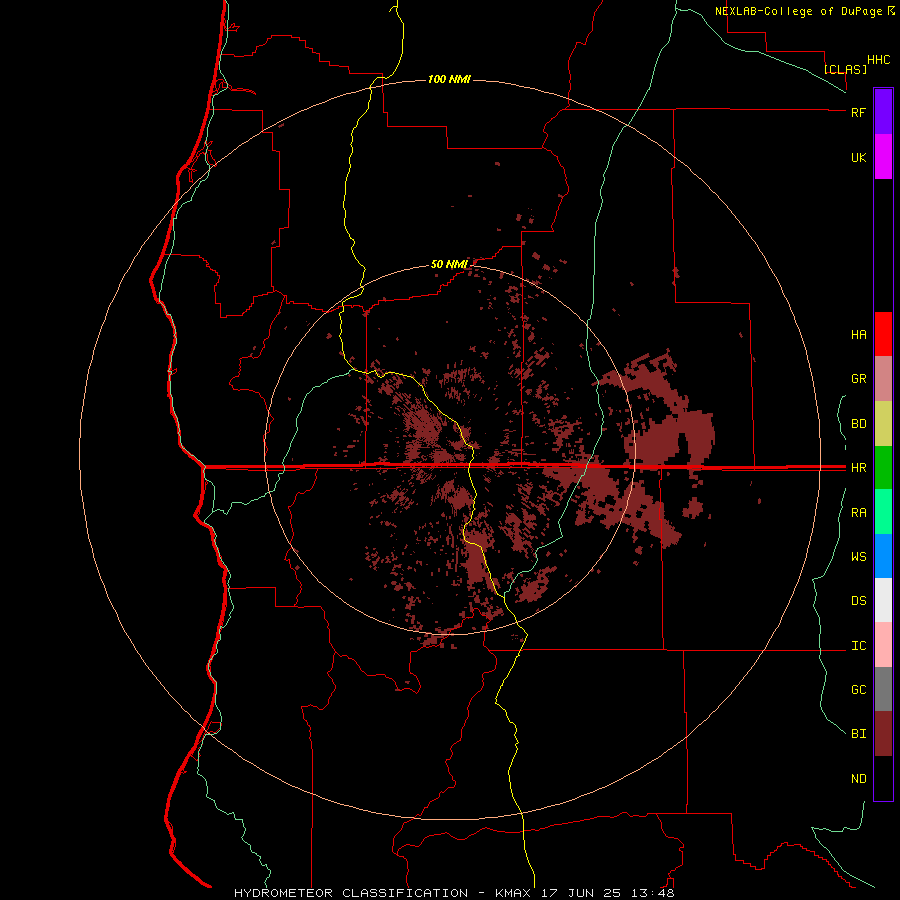Click the RF legend label
Screen dimensions: 900x900
pos(858,112)
